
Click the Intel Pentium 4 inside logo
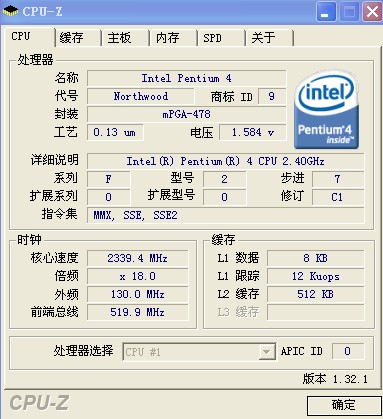(x=326, y=110)
